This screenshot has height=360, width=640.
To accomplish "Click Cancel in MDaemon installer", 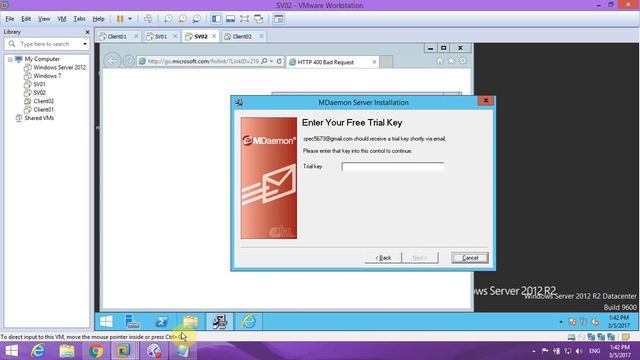I will [470, 258].
